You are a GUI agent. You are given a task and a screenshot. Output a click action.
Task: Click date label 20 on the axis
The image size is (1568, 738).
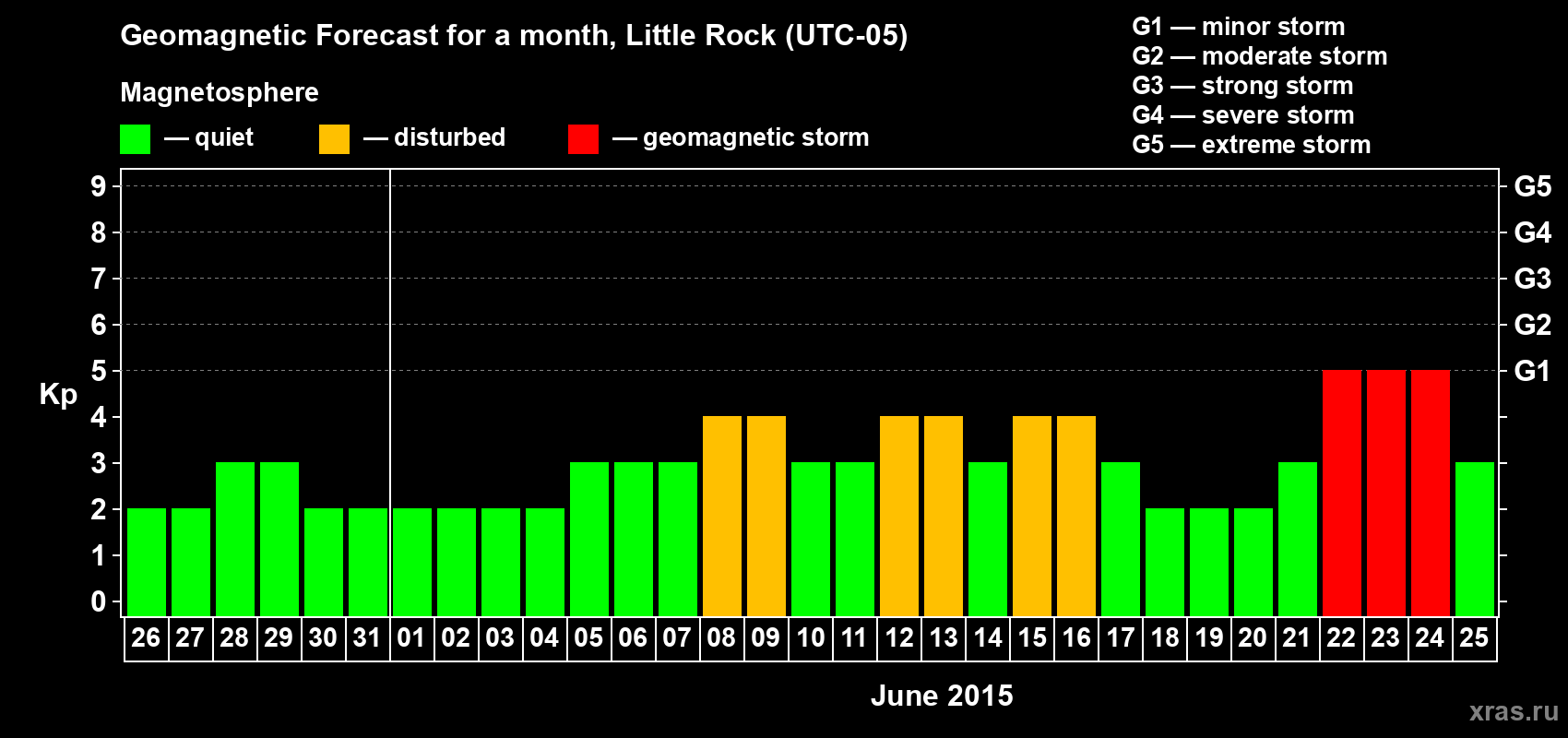click(x=1253, y=638)
